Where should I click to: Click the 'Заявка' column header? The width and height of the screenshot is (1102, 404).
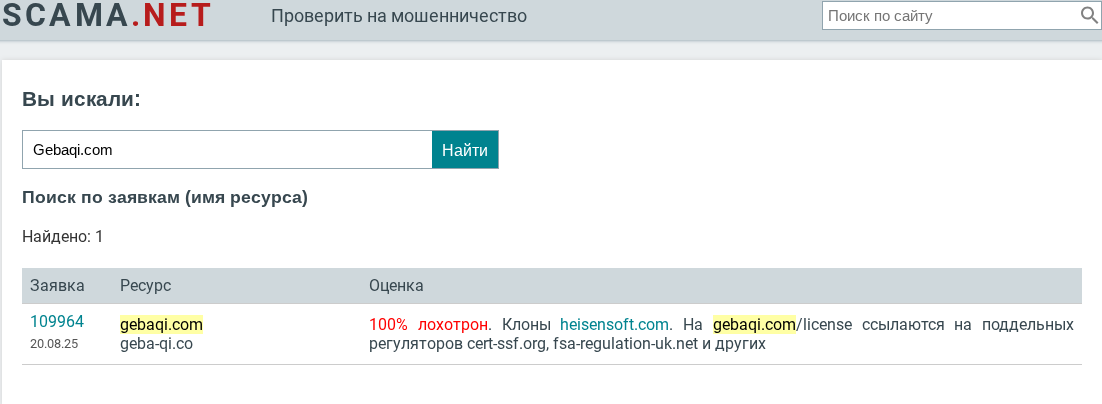click(58, 285)
